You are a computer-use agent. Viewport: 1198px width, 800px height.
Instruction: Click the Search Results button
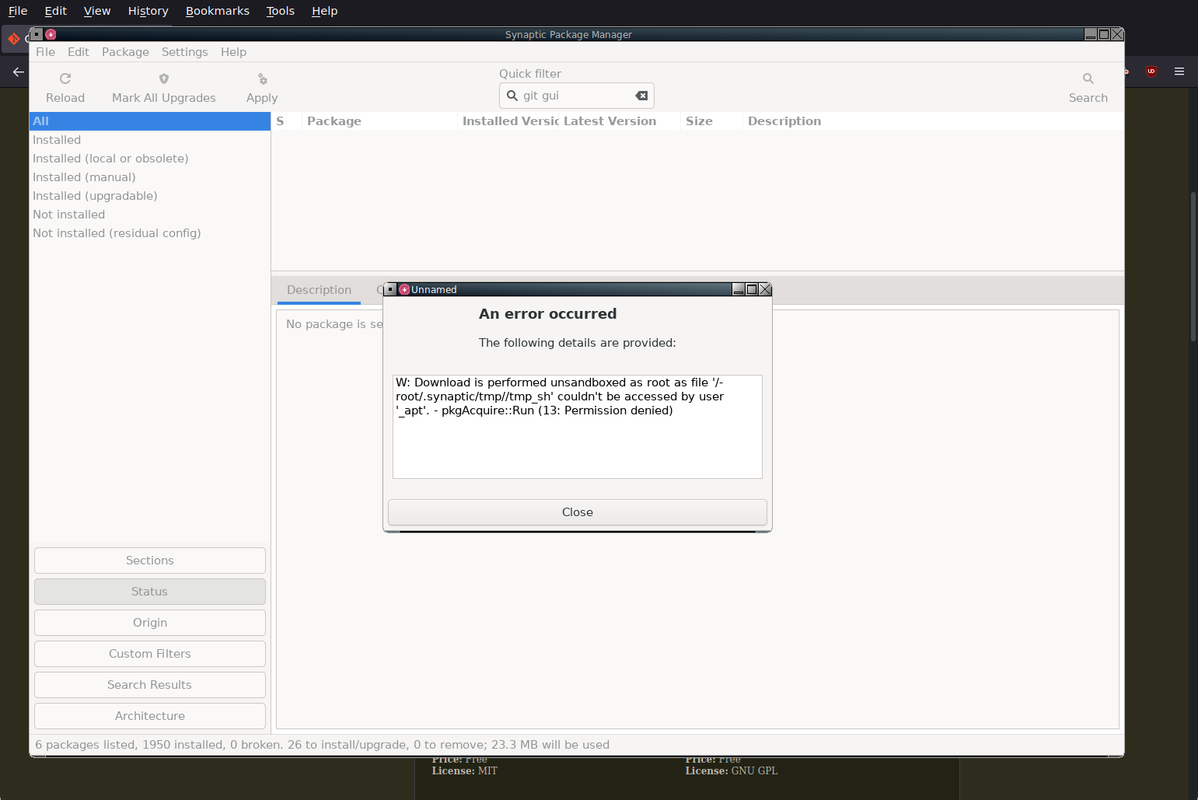tap(150, 685)
